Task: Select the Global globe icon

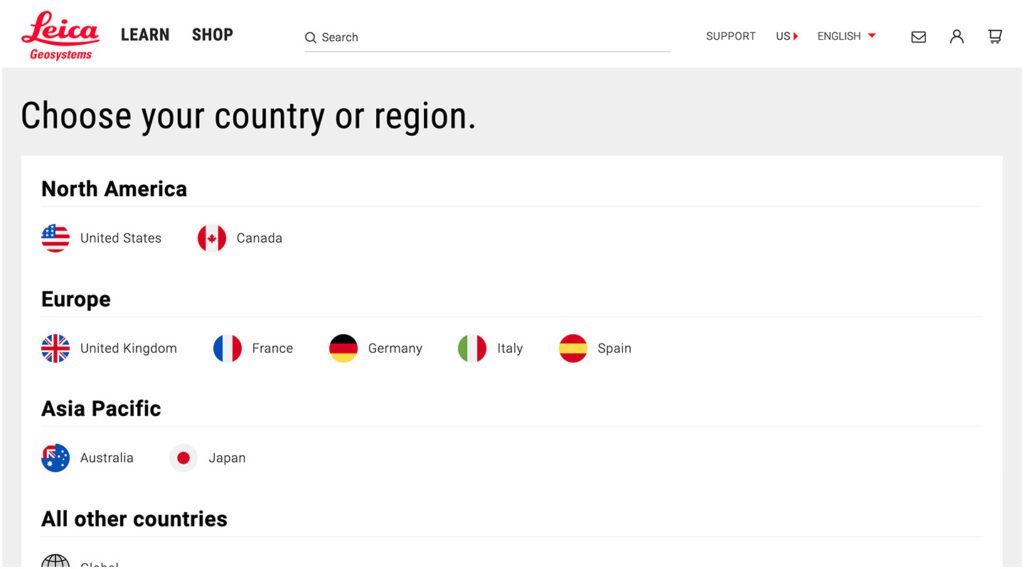Action: (x=56, y=561)
